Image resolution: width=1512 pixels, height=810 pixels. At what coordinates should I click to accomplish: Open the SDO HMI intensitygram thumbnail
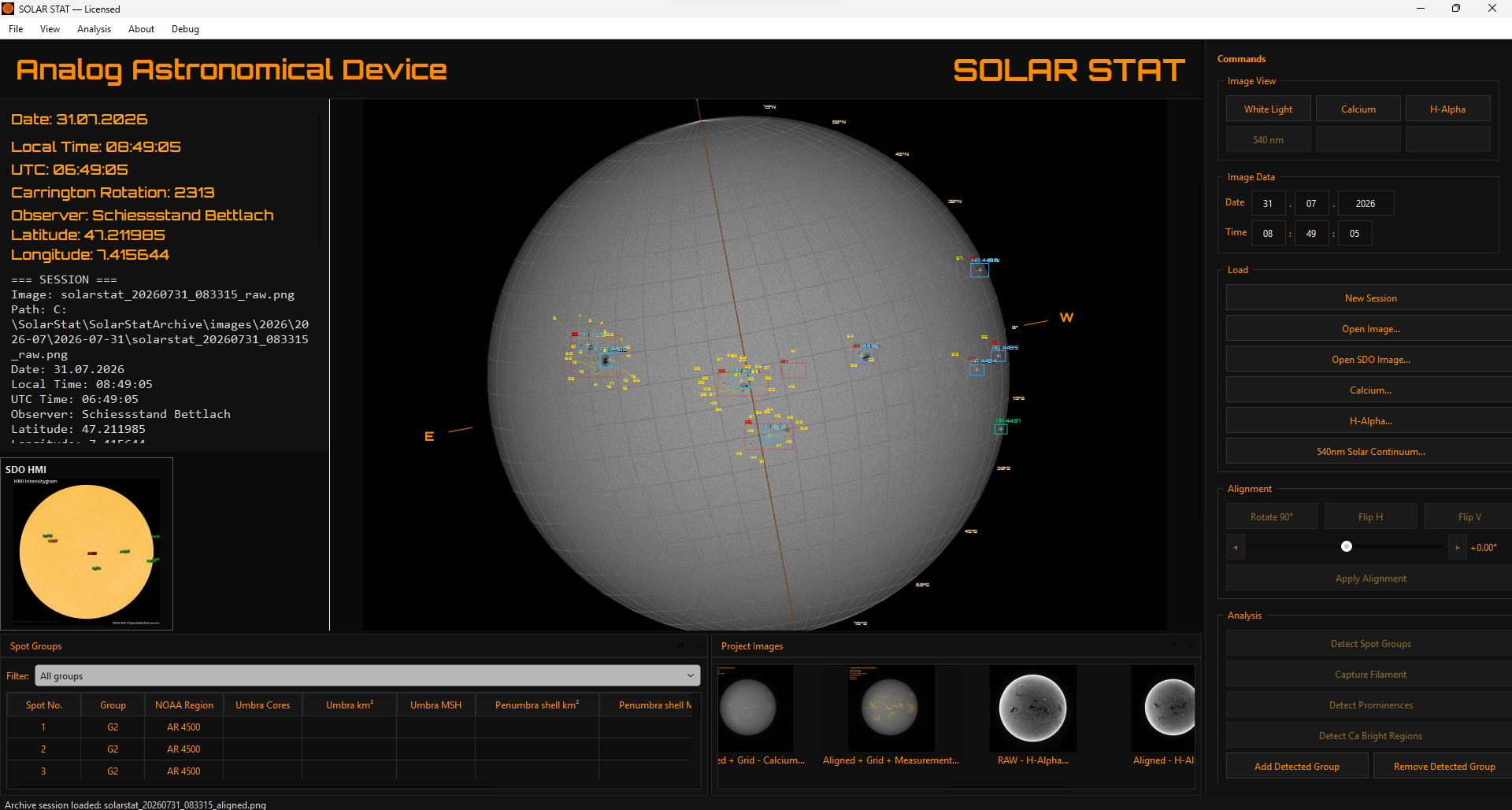(x=87, y=551)
